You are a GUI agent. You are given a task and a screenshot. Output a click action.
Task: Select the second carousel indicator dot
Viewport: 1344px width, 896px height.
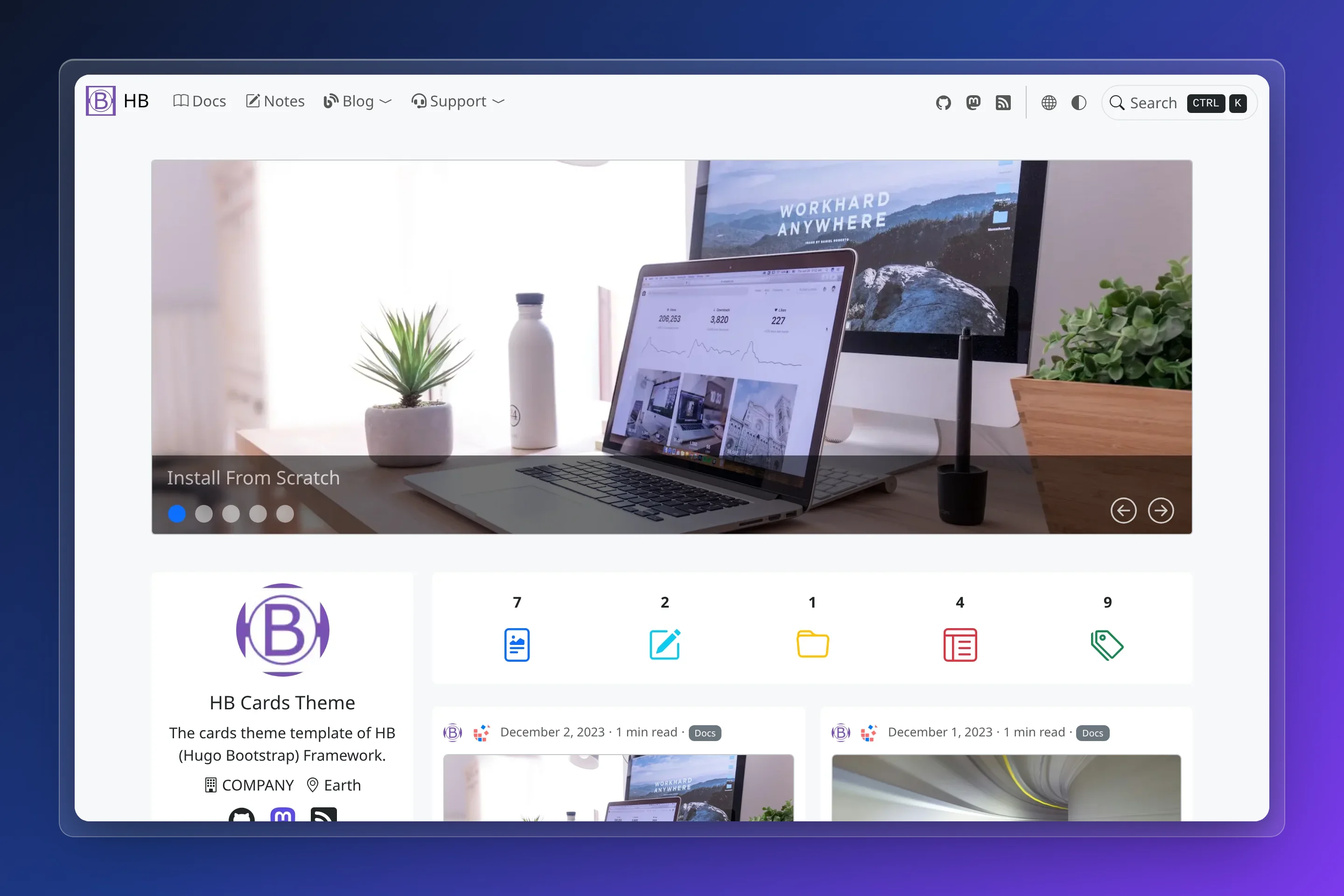204,514
